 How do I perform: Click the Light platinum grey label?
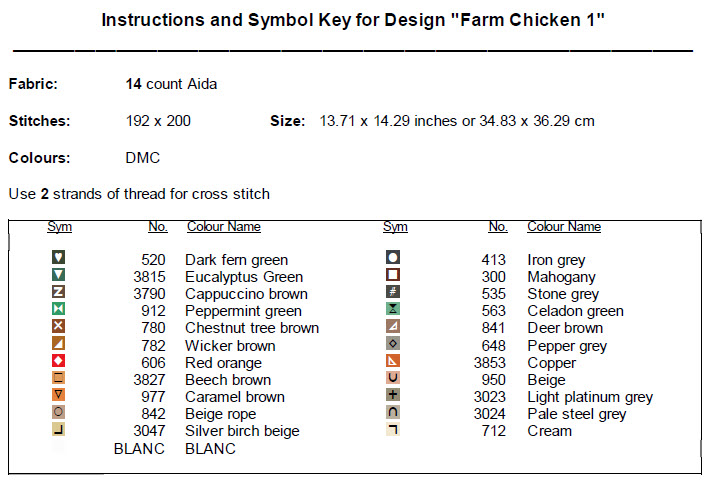[590, 397]
